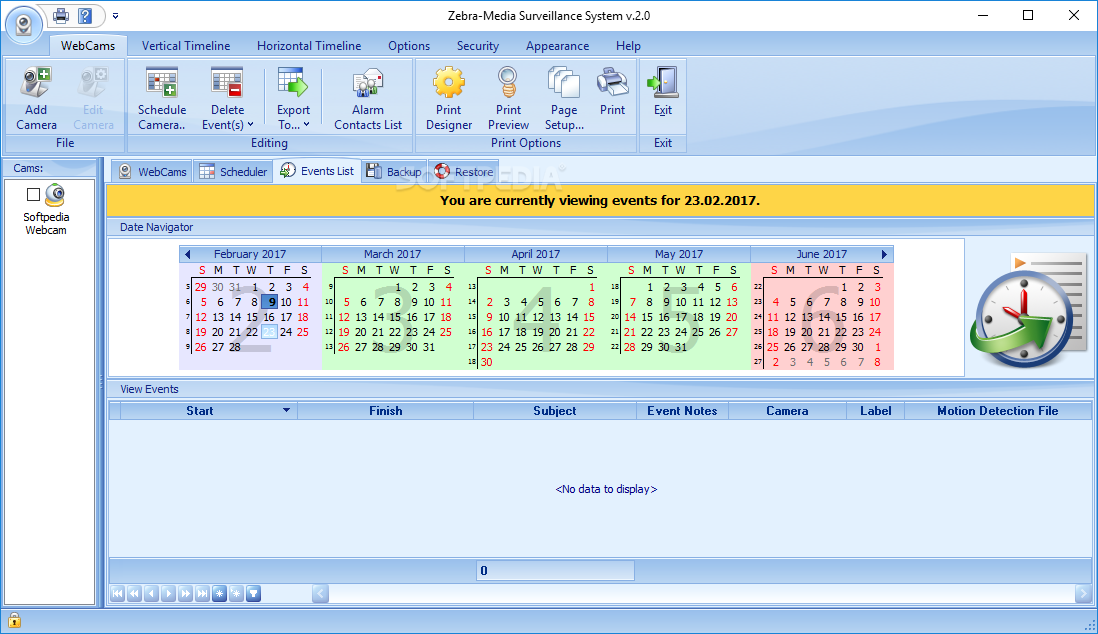Select June 30 in the calendar
Image resolution: width=1098 pixels, height=634 pixels.
pos(858,347)
